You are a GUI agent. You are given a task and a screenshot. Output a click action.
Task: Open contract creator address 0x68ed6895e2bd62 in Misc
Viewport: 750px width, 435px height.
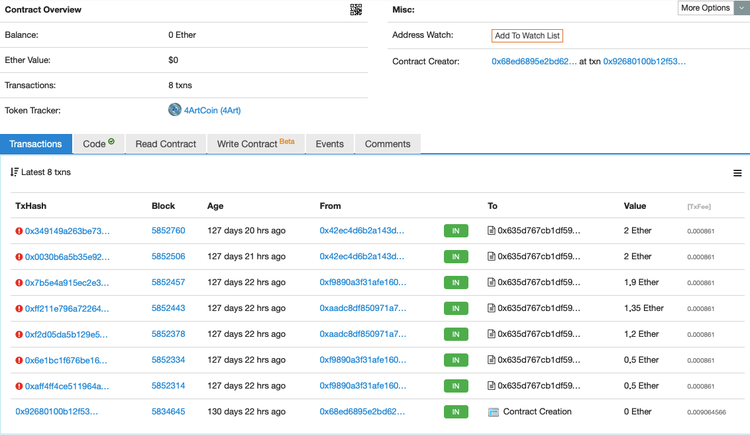point(534,61)
